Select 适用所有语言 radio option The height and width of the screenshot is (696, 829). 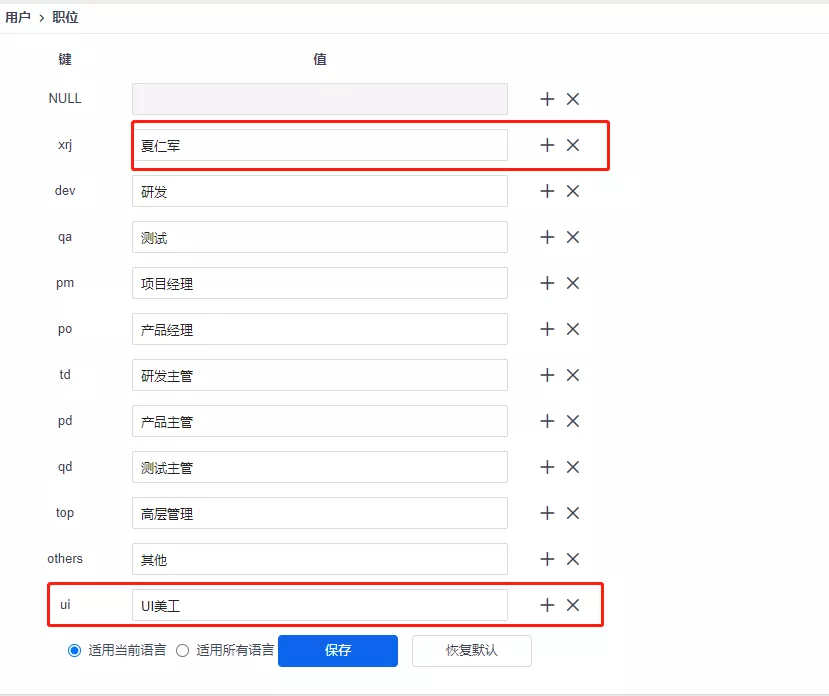(x=182, y=651)
